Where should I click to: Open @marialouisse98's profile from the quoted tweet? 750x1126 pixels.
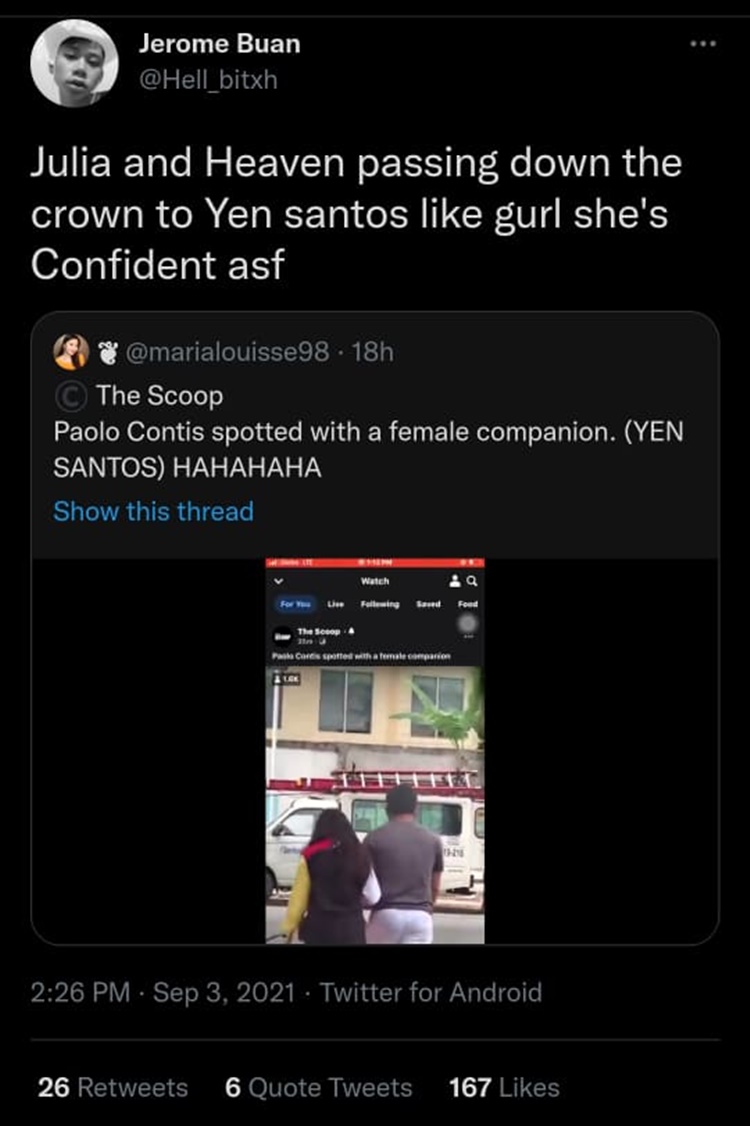229,351
